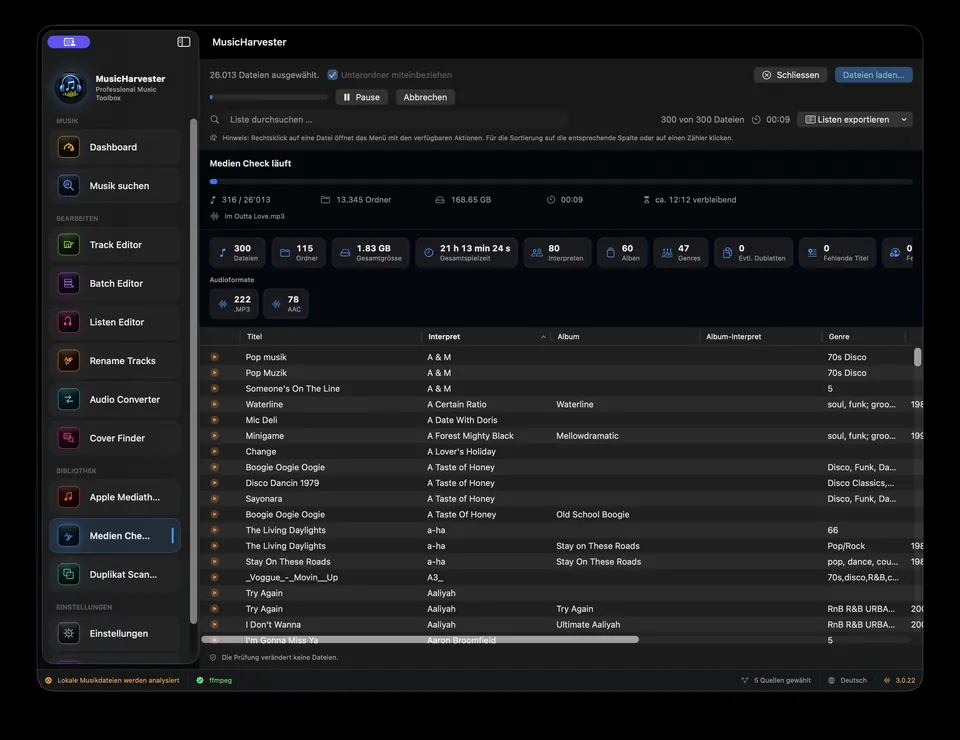Play the Stay On These Roads track
Image resolution: width=960 pixels, height=740 pixels.
pyautogui.click(x=214, y=561)
